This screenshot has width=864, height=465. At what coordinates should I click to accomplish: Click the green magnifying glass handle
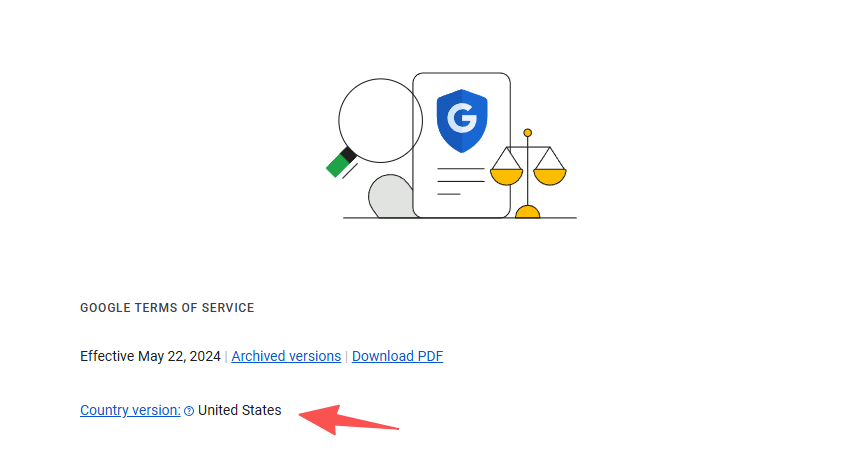(x=337, y=165)
